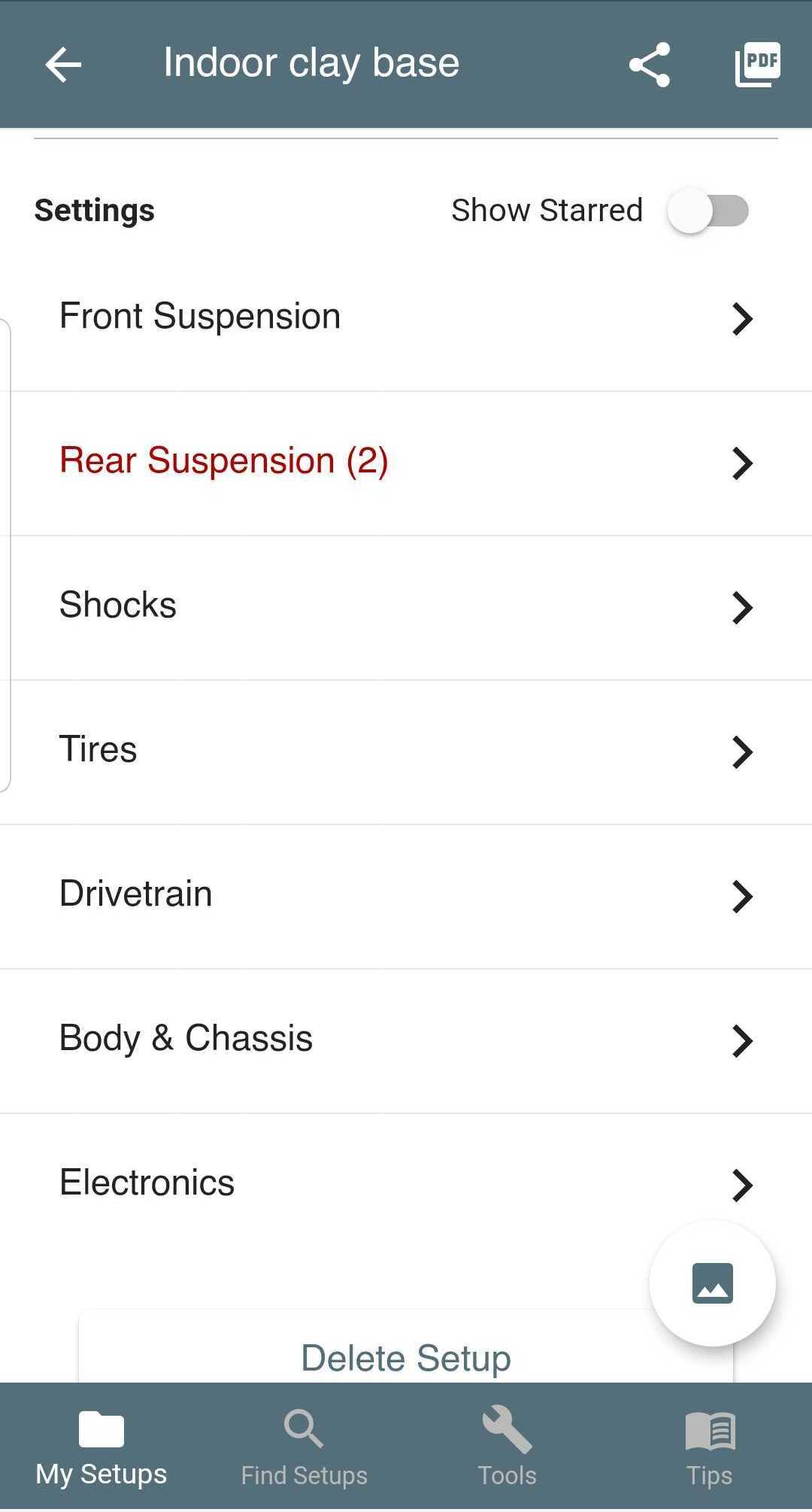Viewport: 812px width, 1512px height.
Task: Expand Rear Suspension (2) chevron
Action: (742, 463)
